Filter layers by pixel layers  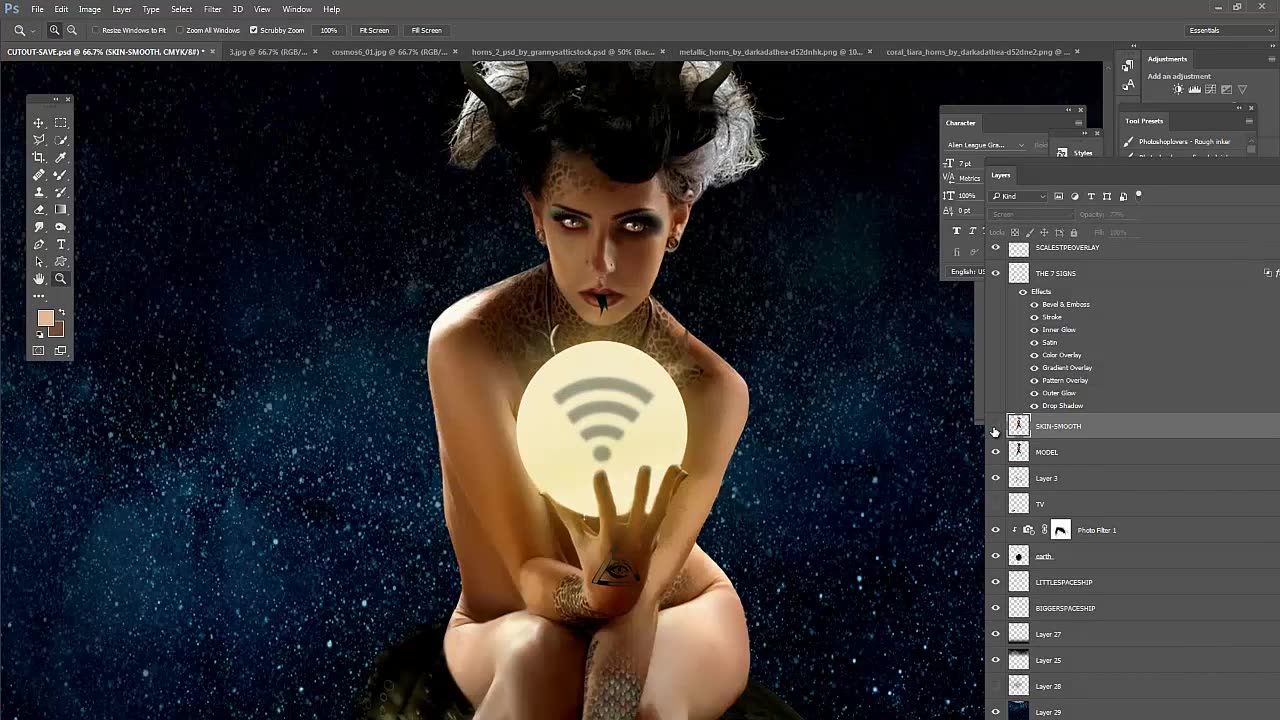[1059, 196]
